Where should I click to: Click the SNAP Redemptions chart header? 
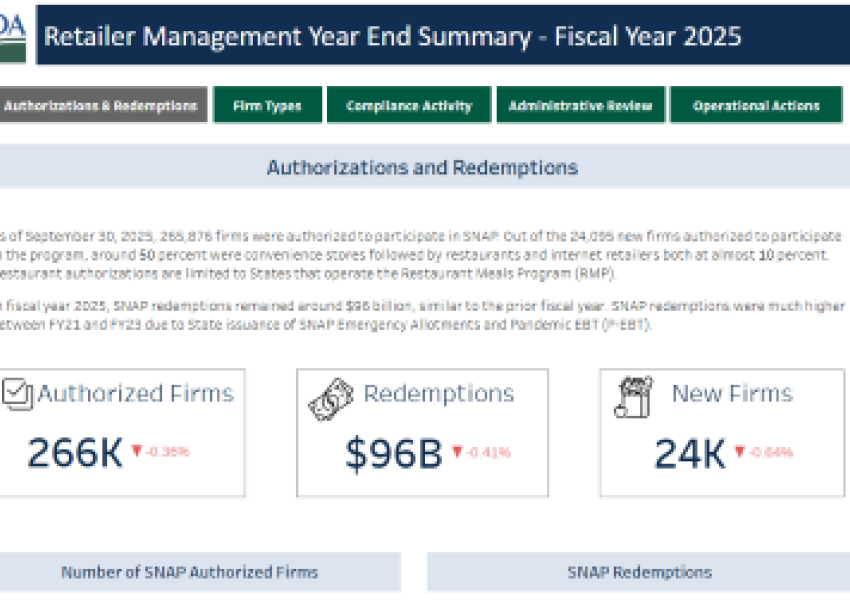(639, 572)
